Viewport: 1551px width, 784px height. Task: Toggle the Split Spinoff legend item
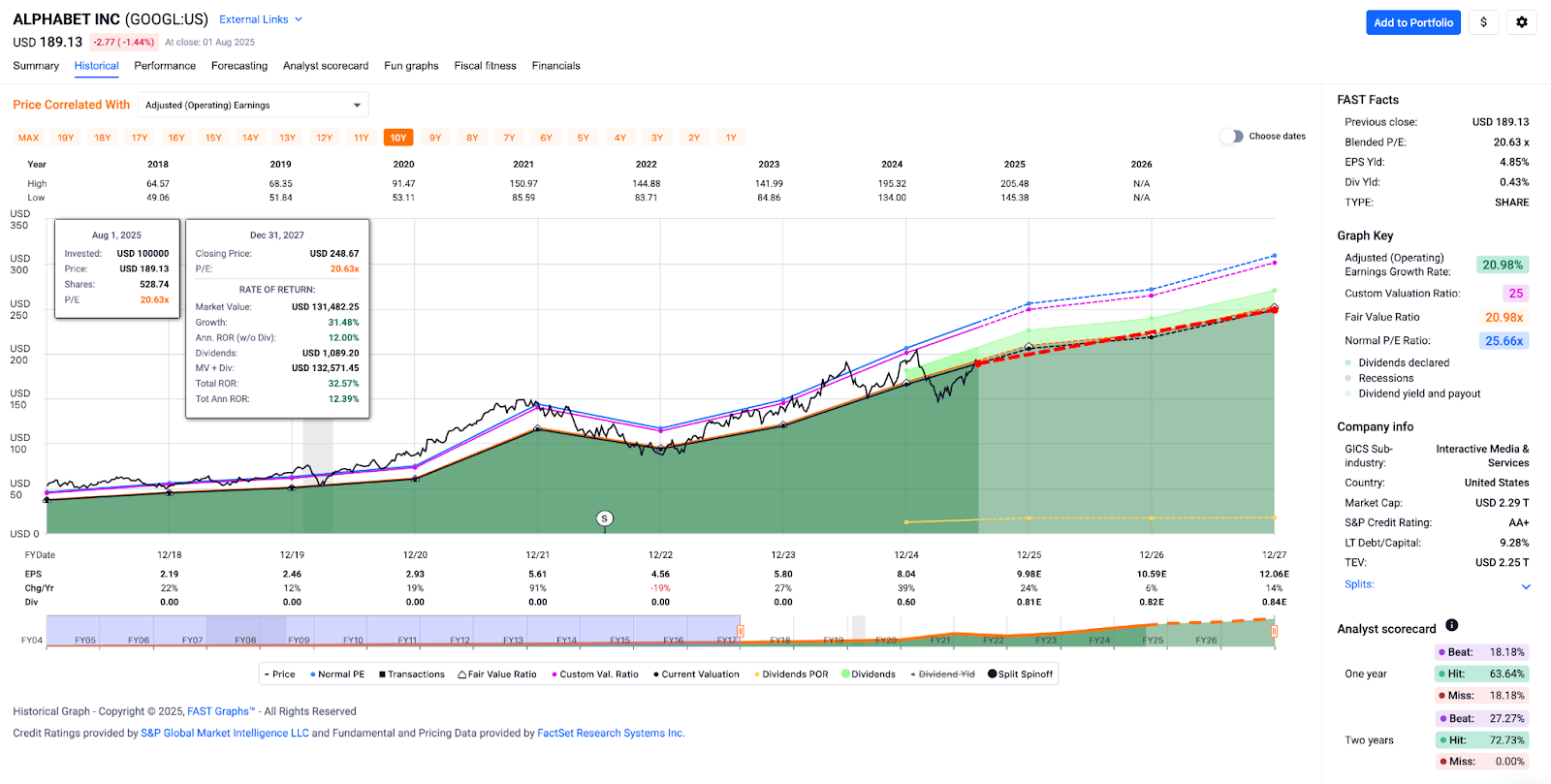click(1020, 674)
